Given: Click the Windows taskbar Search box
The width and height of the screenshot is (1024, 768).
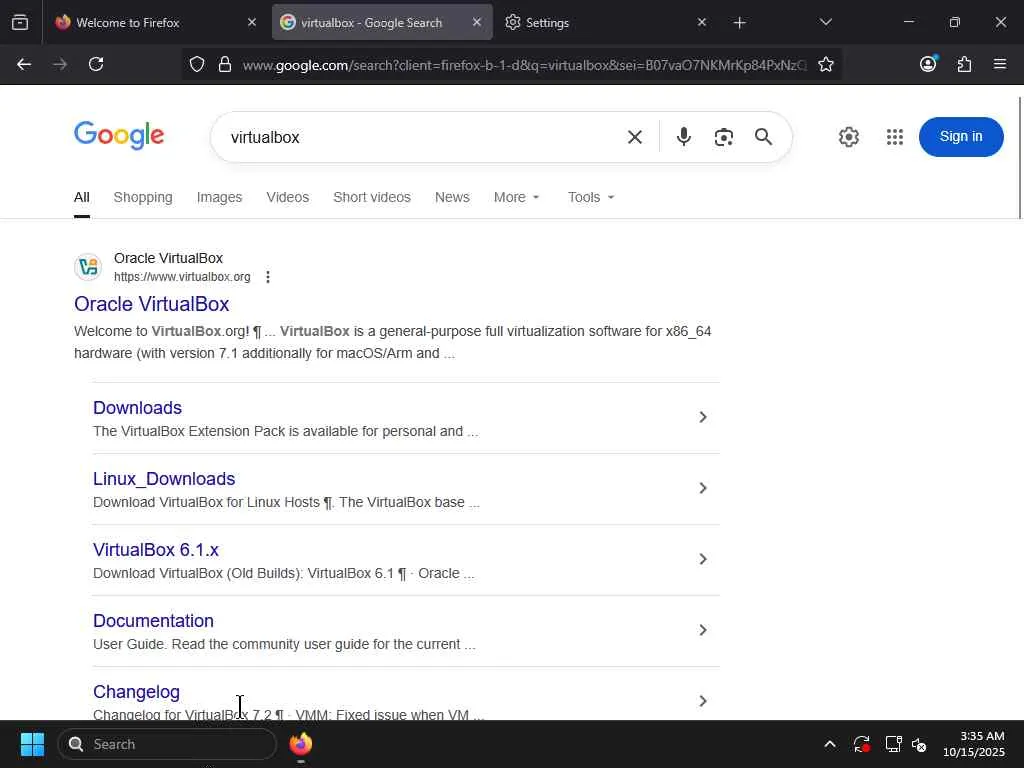Looking at the screenshot, I should point(167,744).
